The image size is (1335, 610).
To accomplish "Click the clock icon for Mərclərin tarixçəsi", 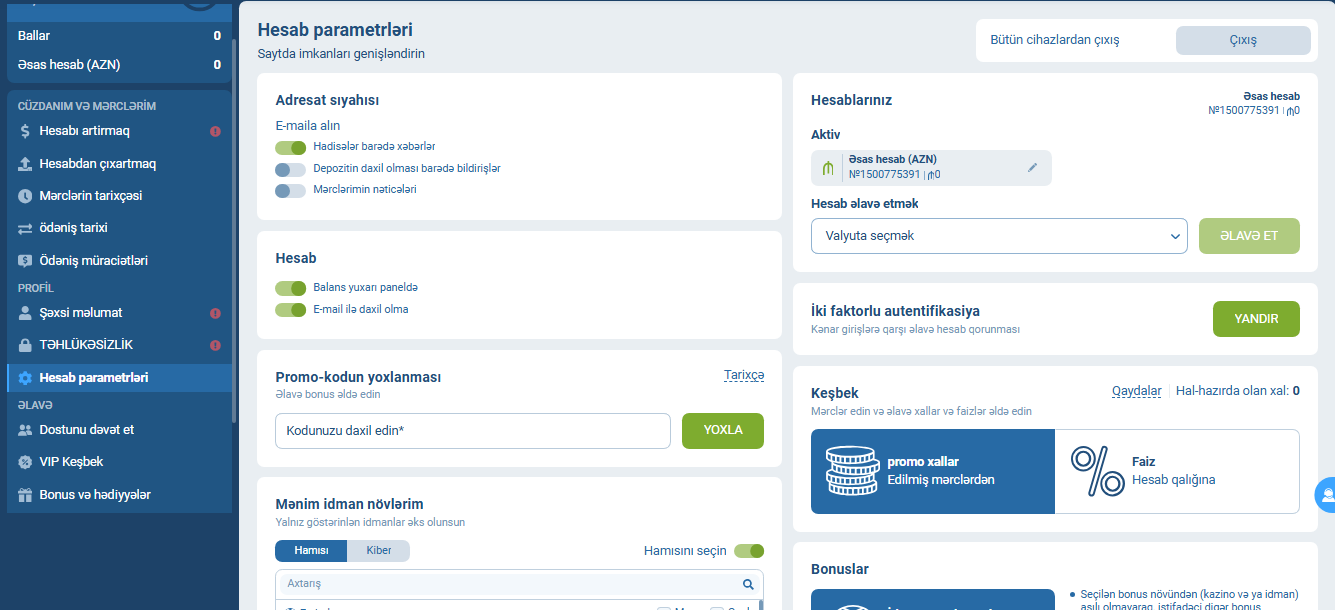I will (26, 196).
